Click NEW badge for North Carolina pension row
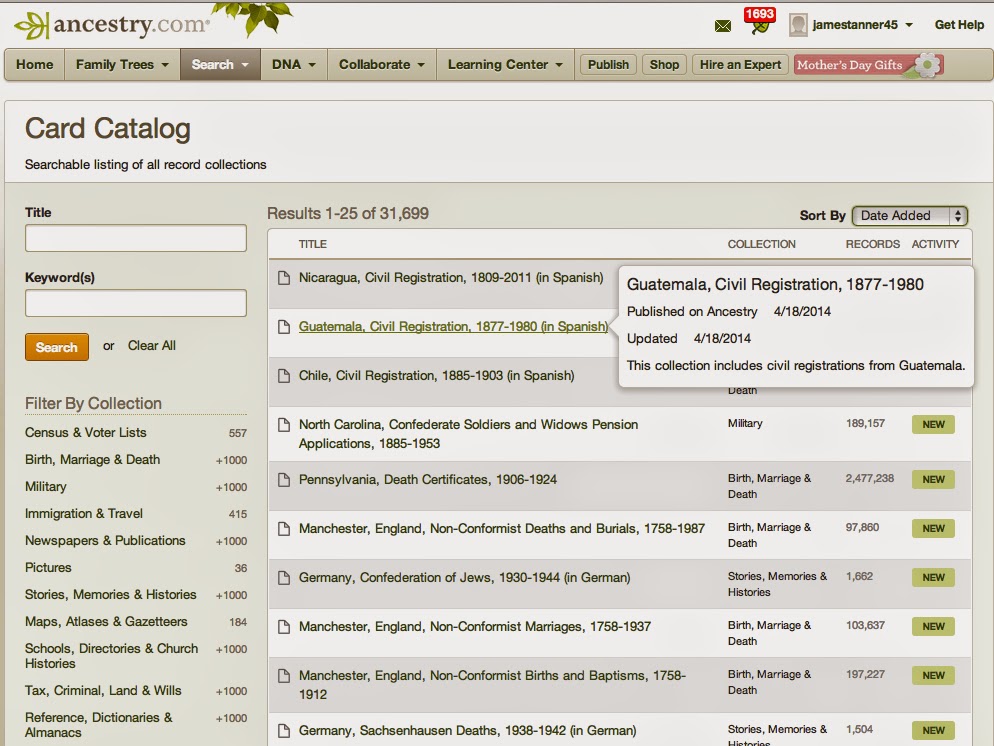Image resolution: width=994 pixels, height=746 pixels. point(933,425)
